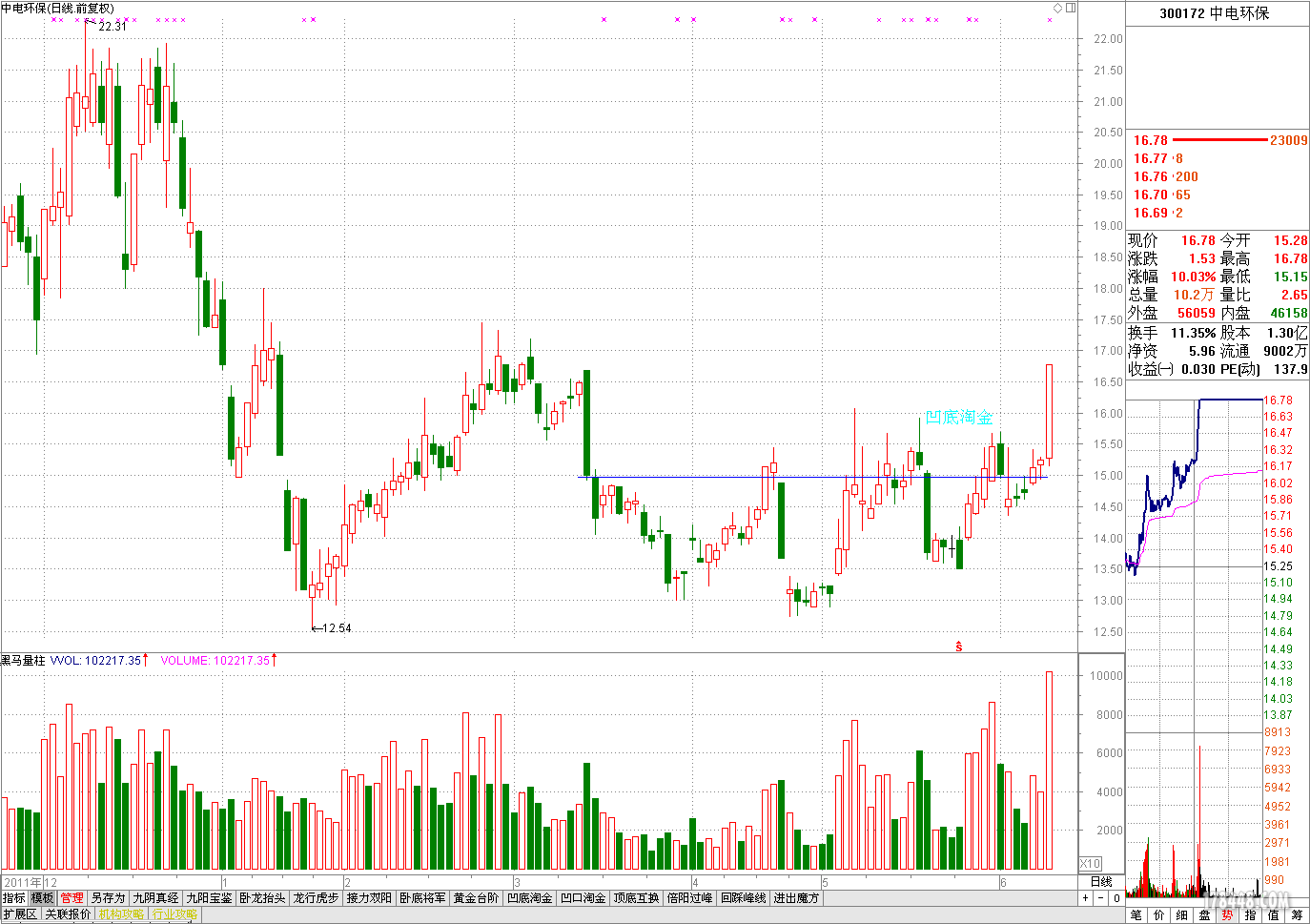Select the 进出魔方 indicator tab
Screen dimensions: 1310x924
pos(796,898)
